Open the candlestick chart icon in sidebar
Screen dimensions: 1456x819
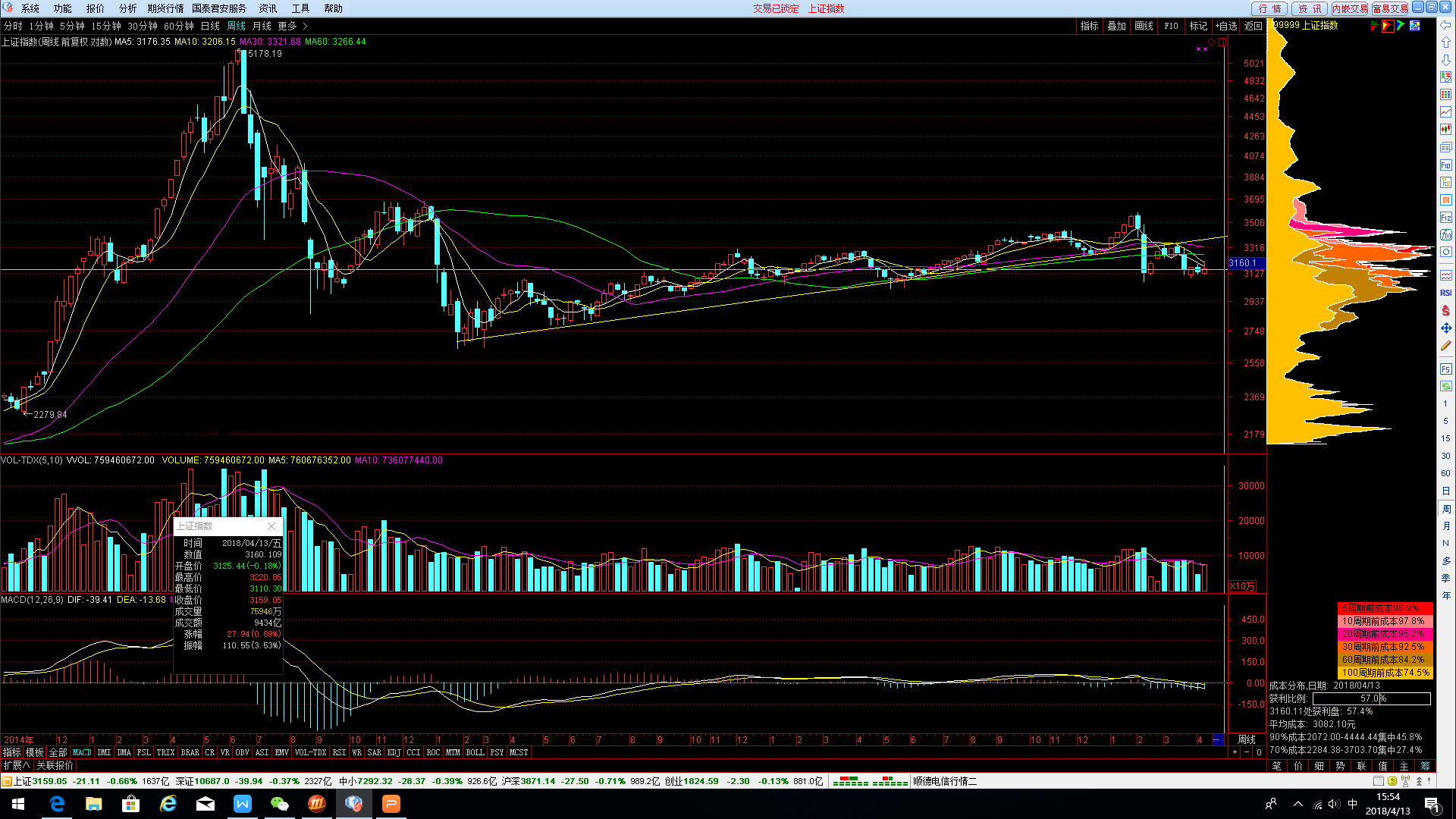click(1445, 130)
